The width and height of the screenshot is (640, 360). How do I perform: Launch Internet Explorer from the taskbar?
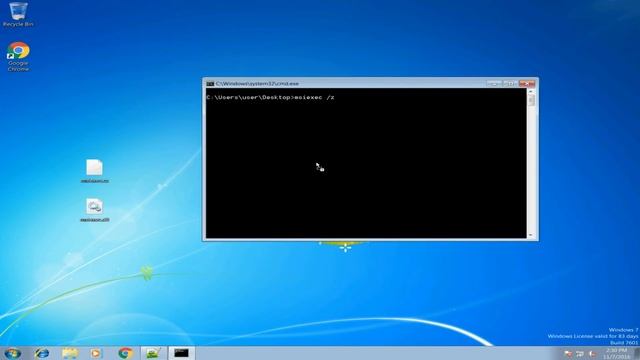point(42,353)
